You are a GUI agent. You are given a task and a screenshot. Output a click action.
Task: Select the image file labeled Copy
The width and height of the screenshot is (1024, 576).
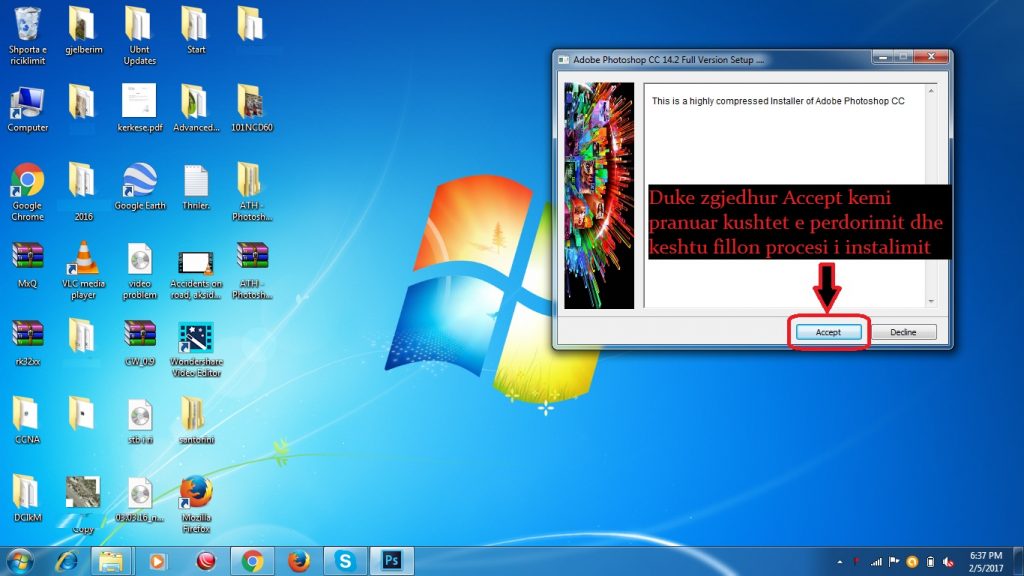pos(83,504)
